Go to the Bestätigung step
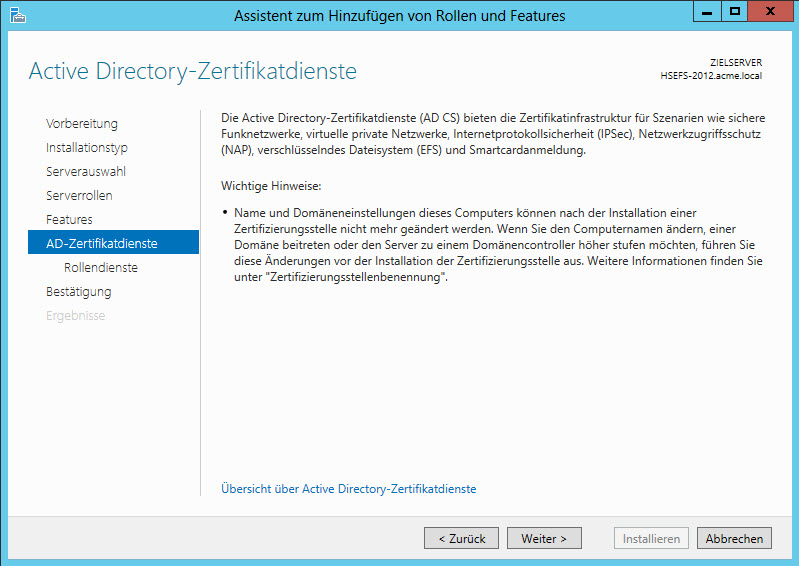 click(x=78, y=292)
